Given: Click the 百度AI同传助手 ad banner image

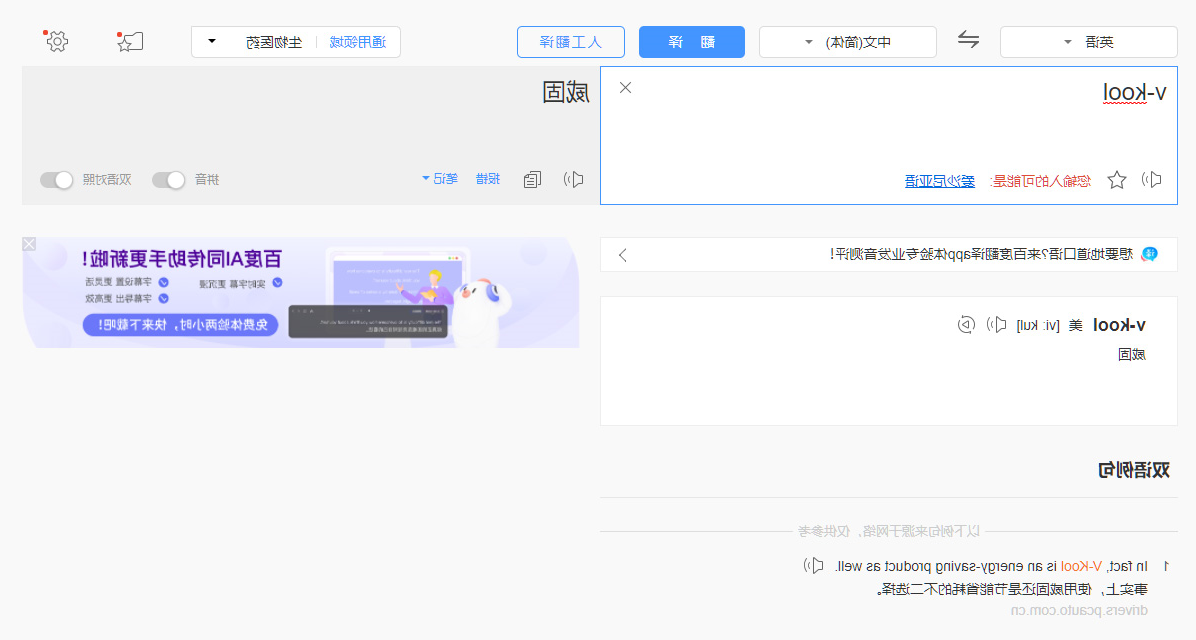Looking at the screenshot, I should [x=301, y=292].
